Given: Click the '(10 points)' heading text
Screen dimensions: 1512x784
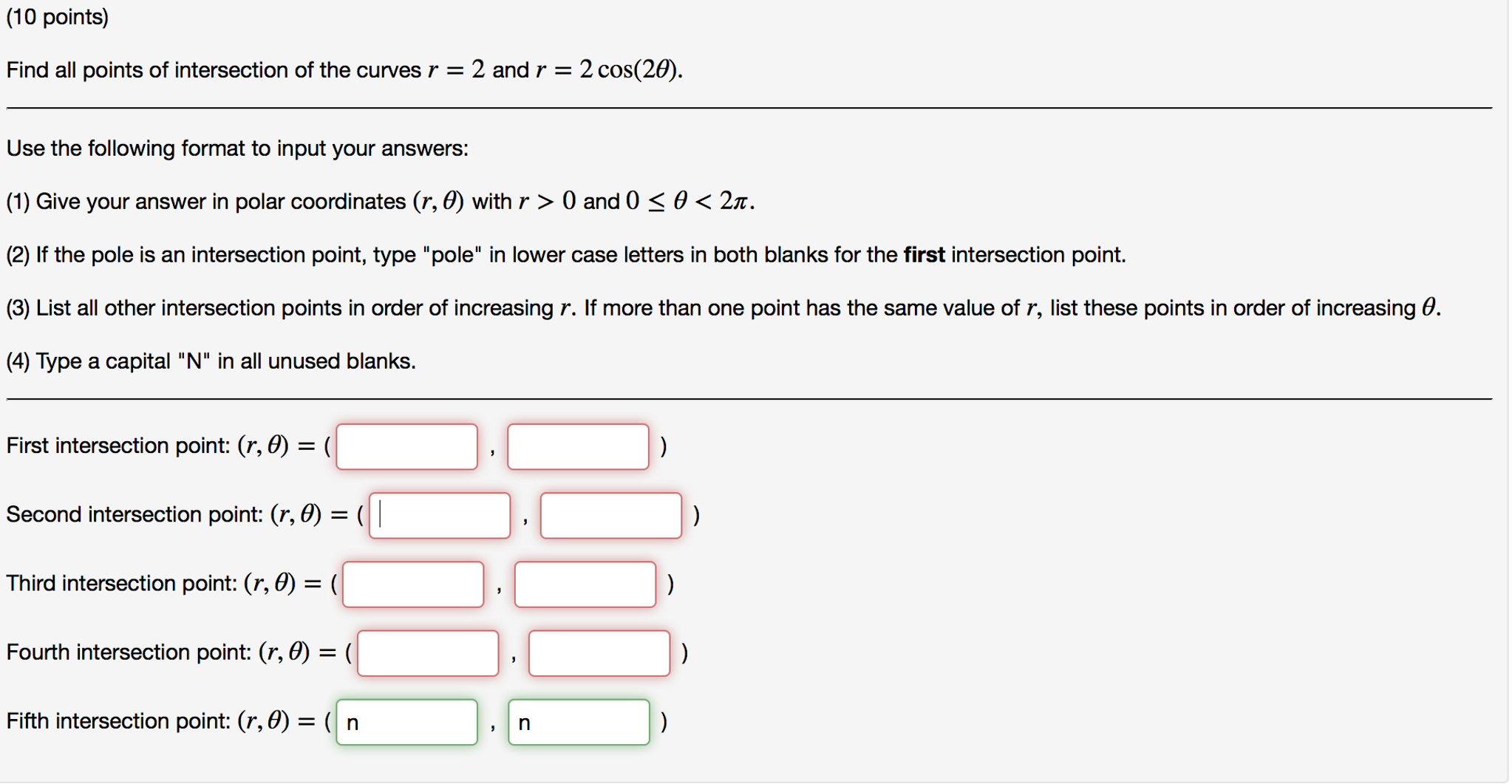Looking at the screenshot, I should pos(57,16).
